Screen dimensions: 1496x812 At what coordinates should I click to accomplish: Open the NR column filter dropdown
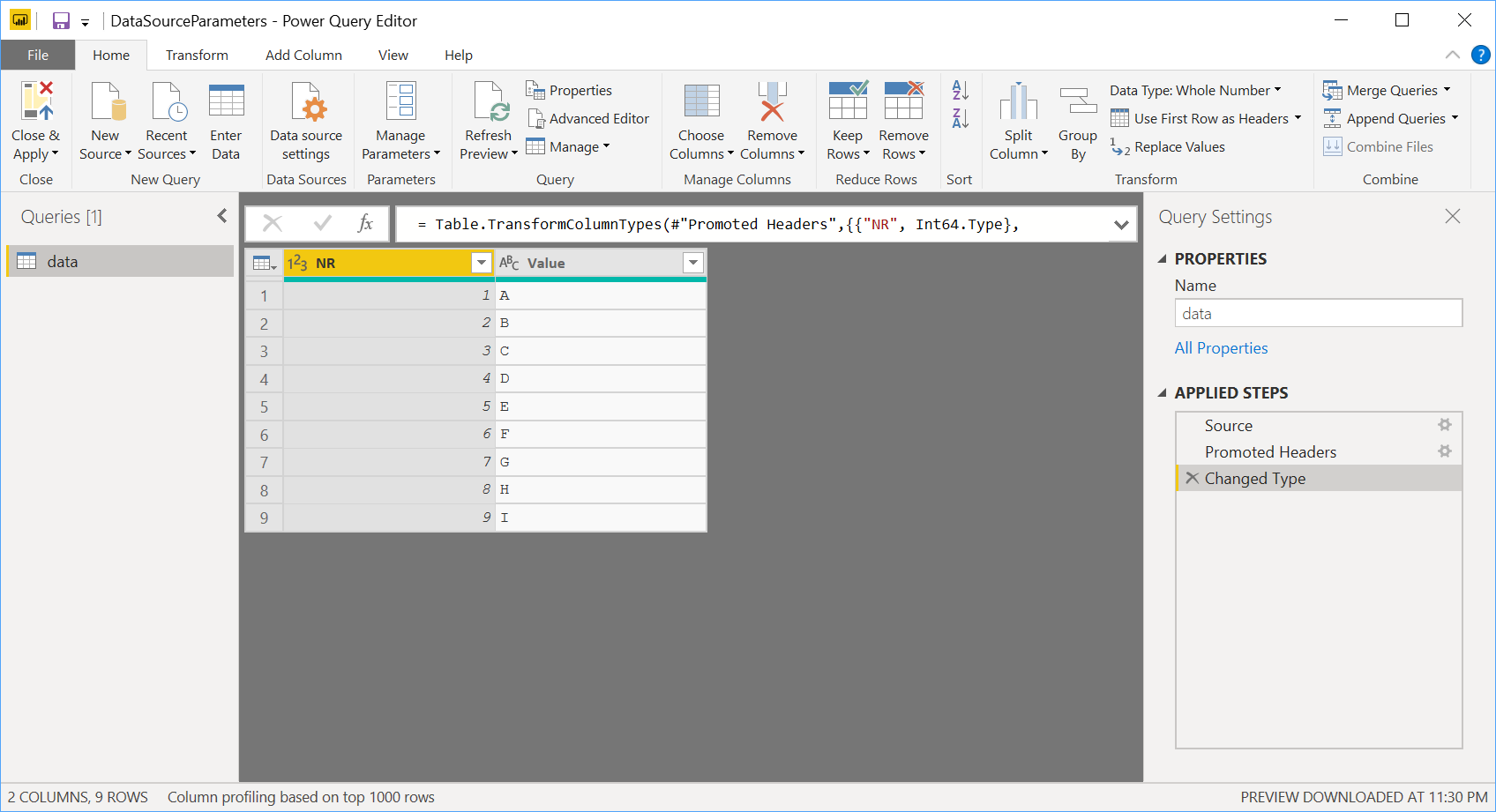(x=482, y=263)
